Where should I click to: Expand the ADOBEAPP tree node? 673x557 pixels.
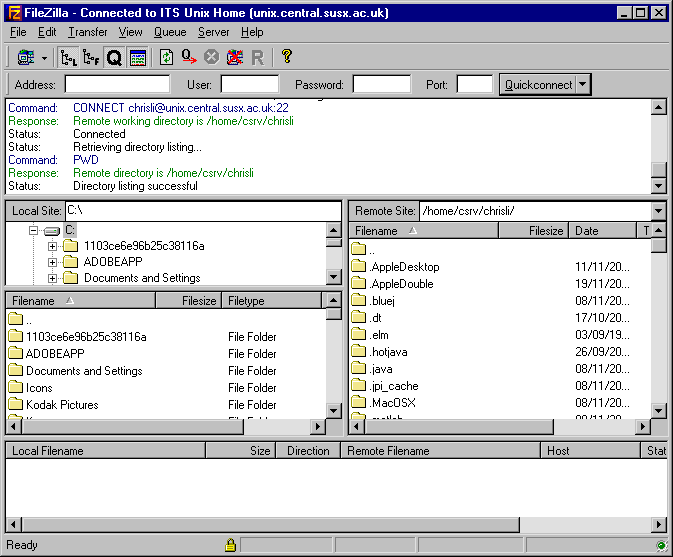(53, 262)
